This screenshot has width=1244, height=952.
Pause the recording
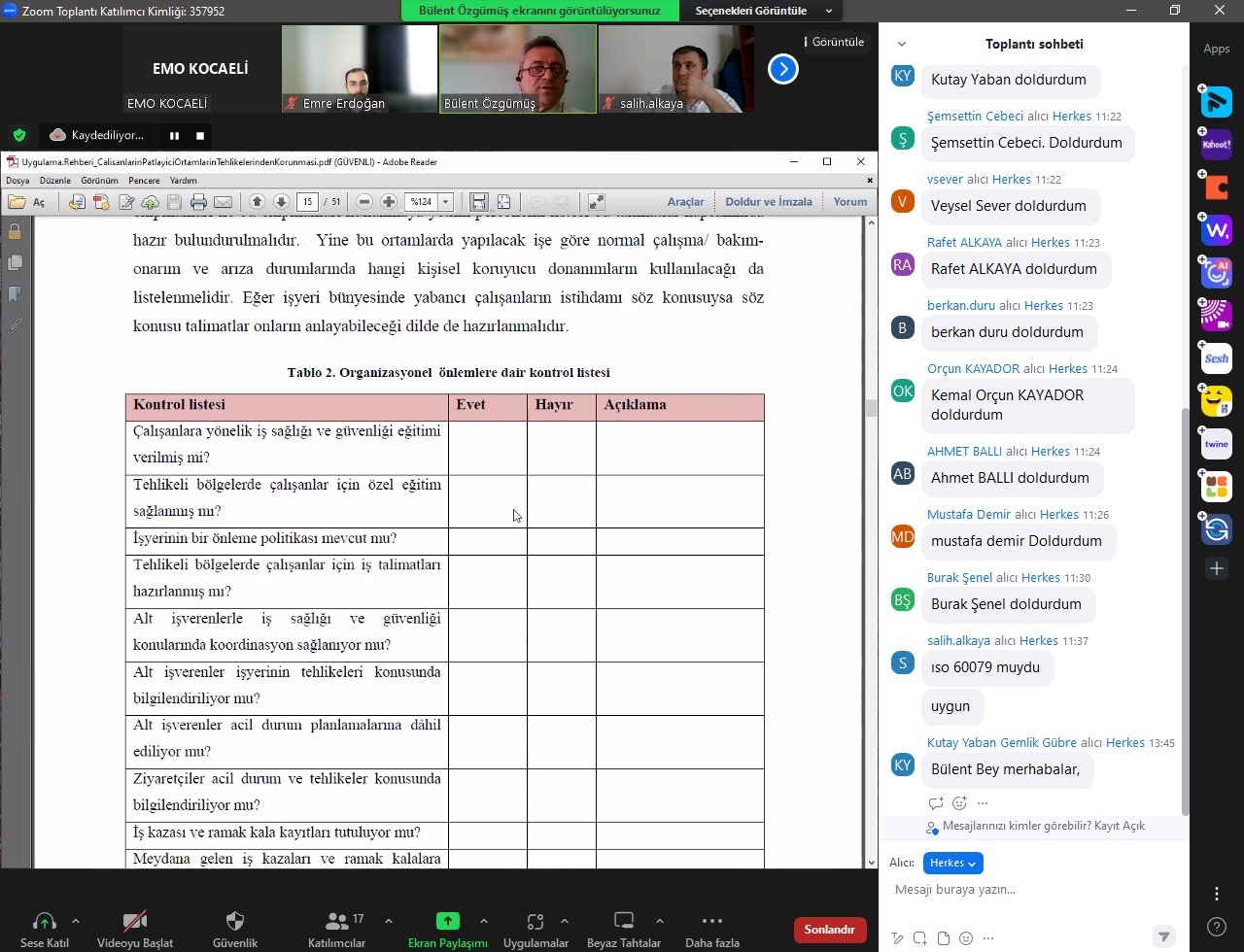click(x=175, y=136)
